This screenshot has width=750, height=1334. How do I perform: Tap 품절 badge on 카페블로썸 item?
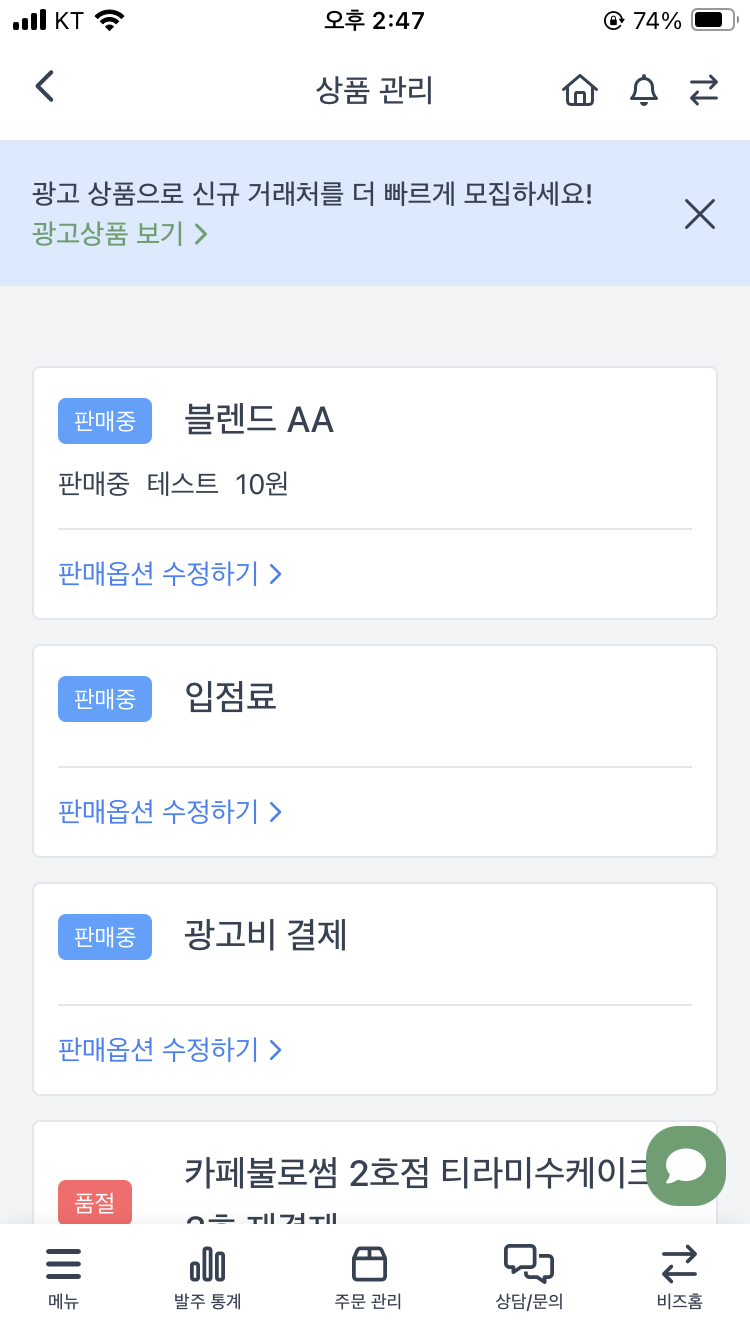95,1204
